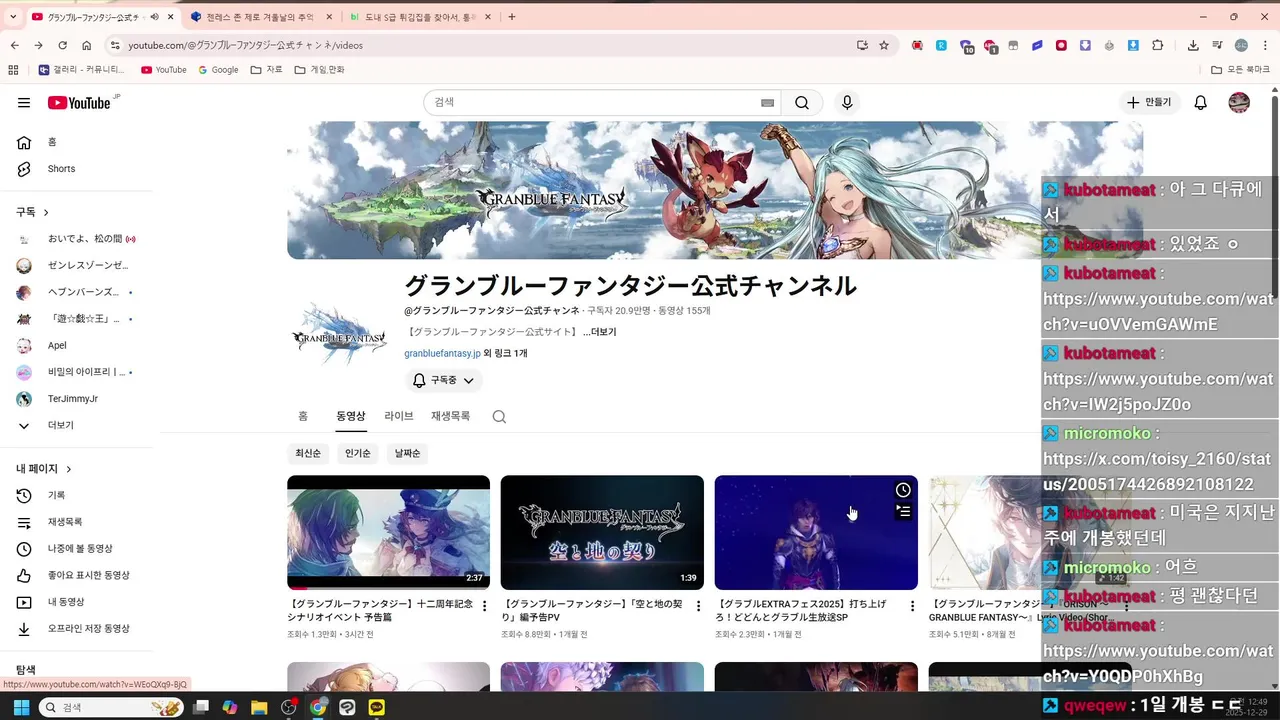
Task: Expand the 내 페이지 section
Action: click(44, 469)
